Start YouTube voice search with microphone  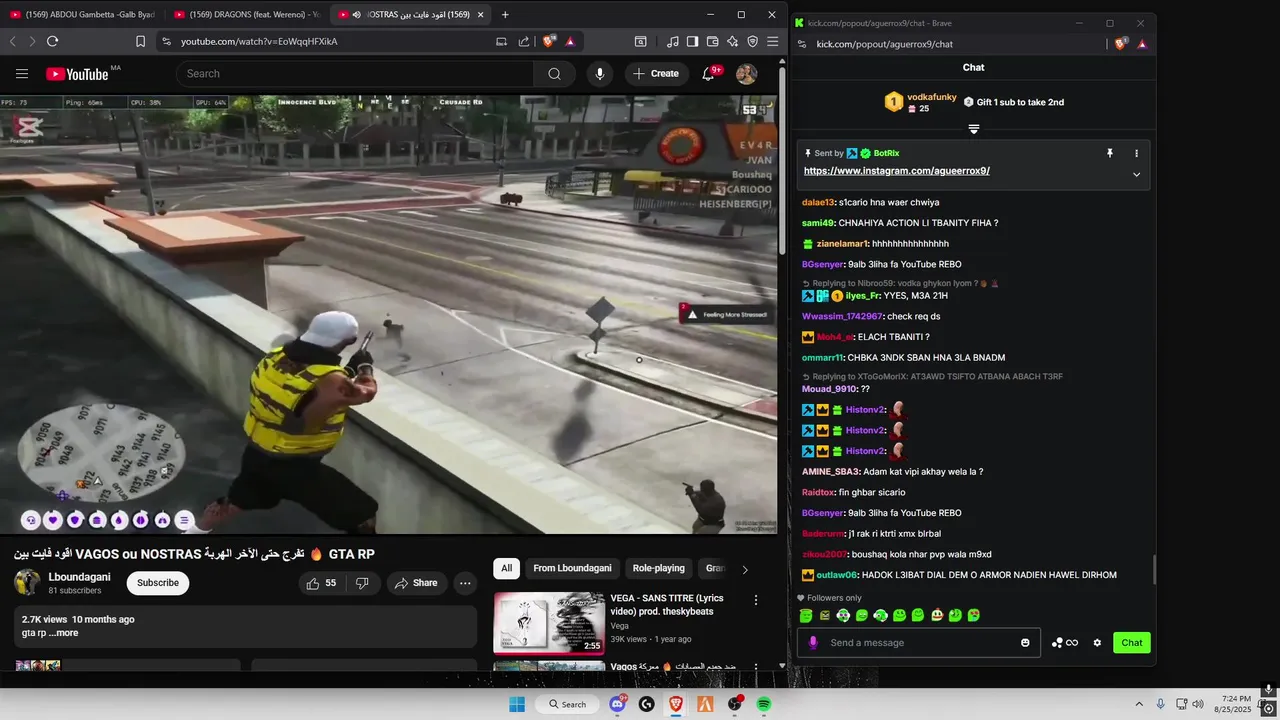[600, 74]
